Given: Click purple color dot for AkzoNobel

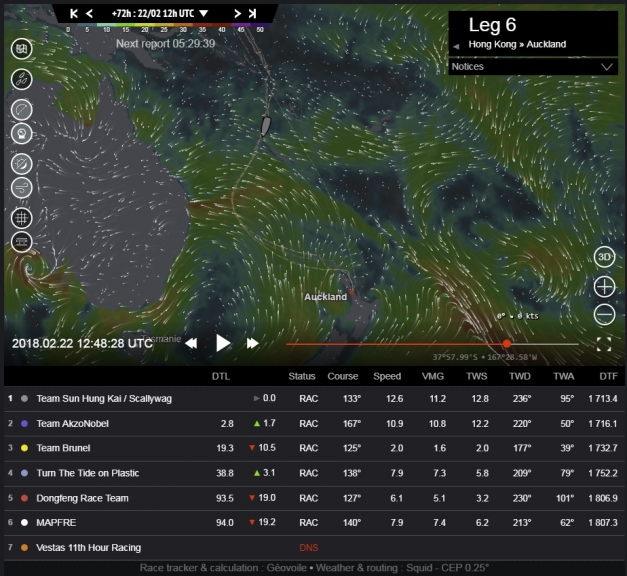Looking at the screenshot, I should [x=24, y=424].
